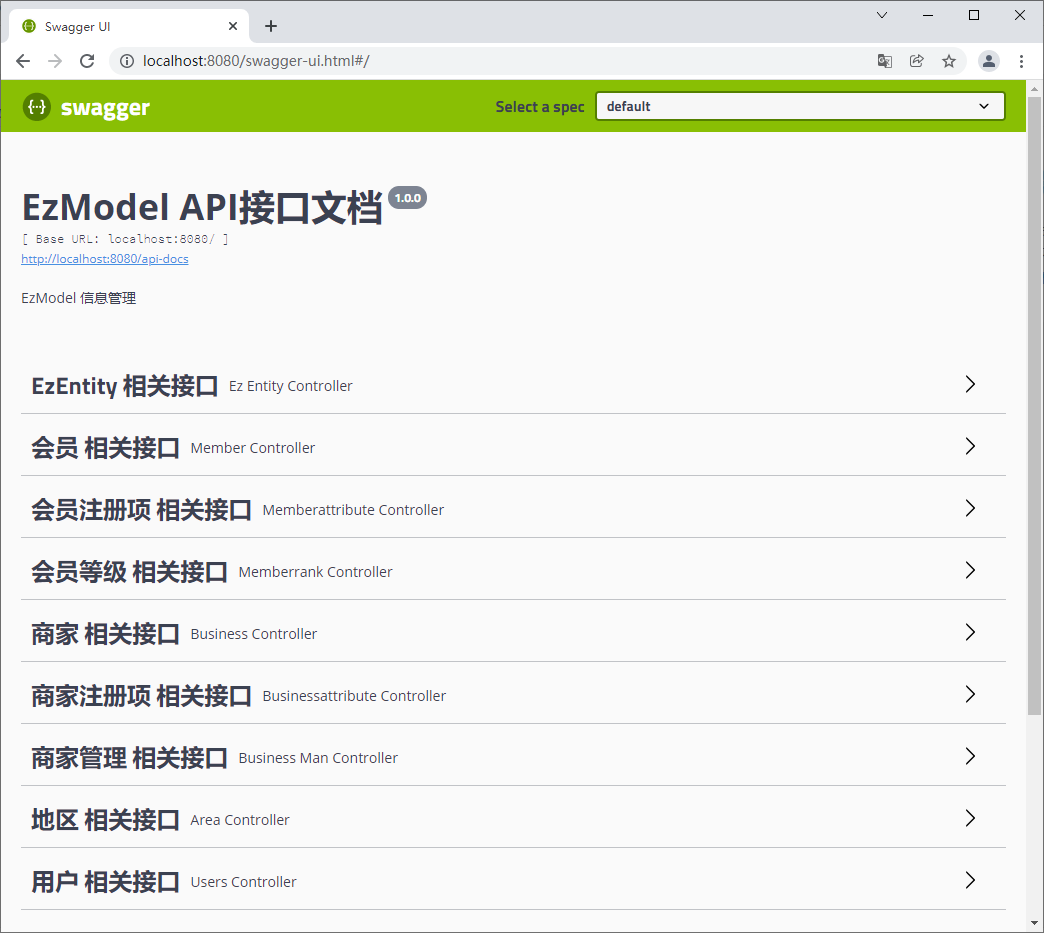Reload the Swagger UI page
Viewport: 1044px width, 933px height.
pos(87,61)
